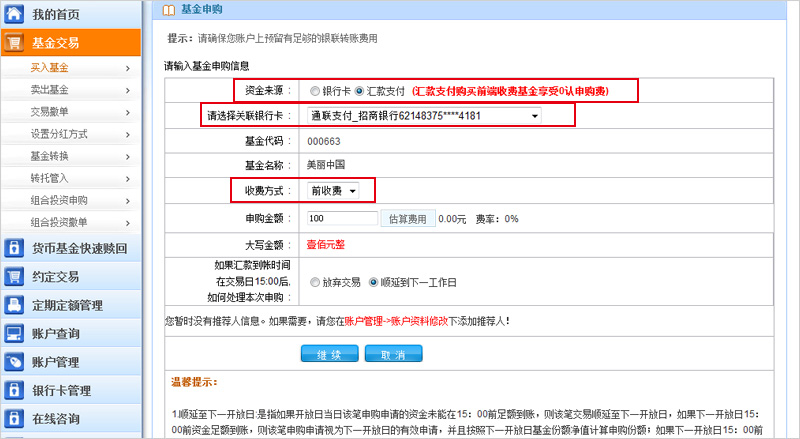Select the 汇款支付 radio button
The height and width of the screenshot is (439, 800).
tap(360, 91)
